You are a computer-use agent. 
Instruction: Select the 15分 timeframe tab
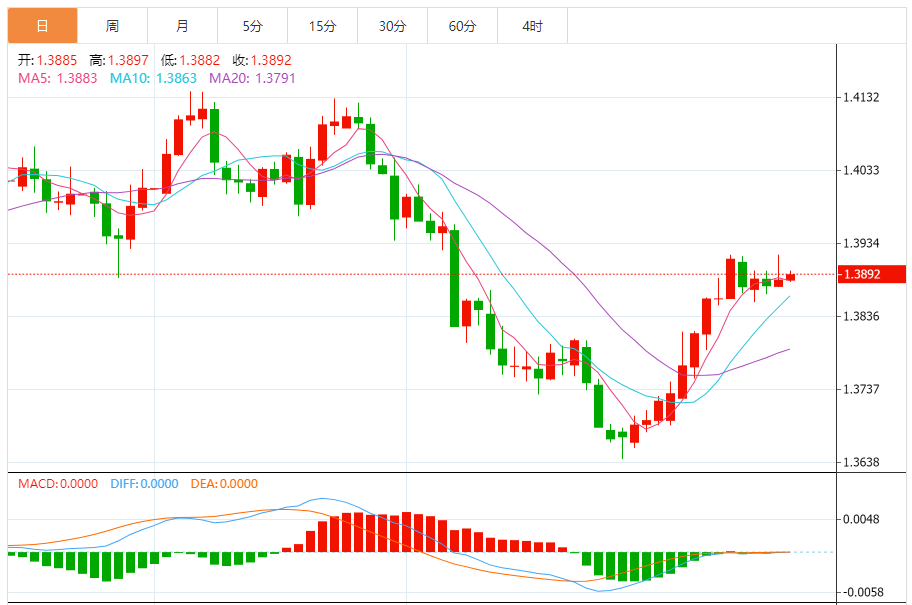[322, 26]
